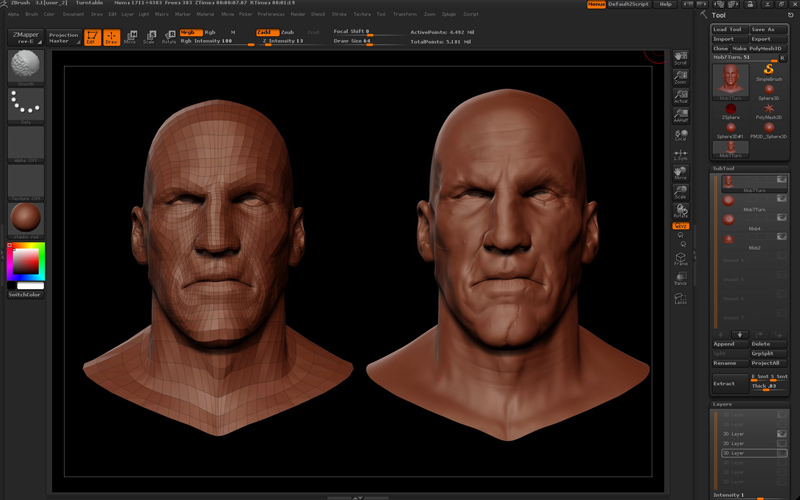Toggle Local transformations icon
This screenshot has width=800, height=500.
pyautogui.click(x=680, y=135)
